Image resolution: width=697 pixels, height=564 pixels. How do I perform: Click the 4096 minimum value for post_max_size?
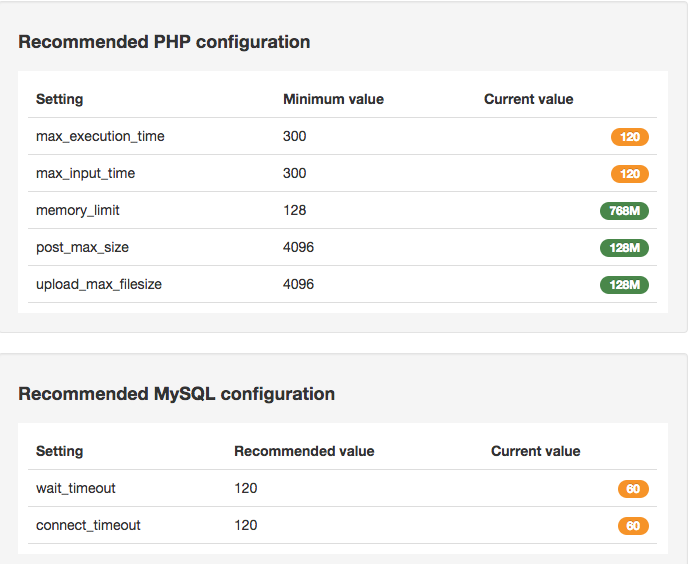pos(298,247)
